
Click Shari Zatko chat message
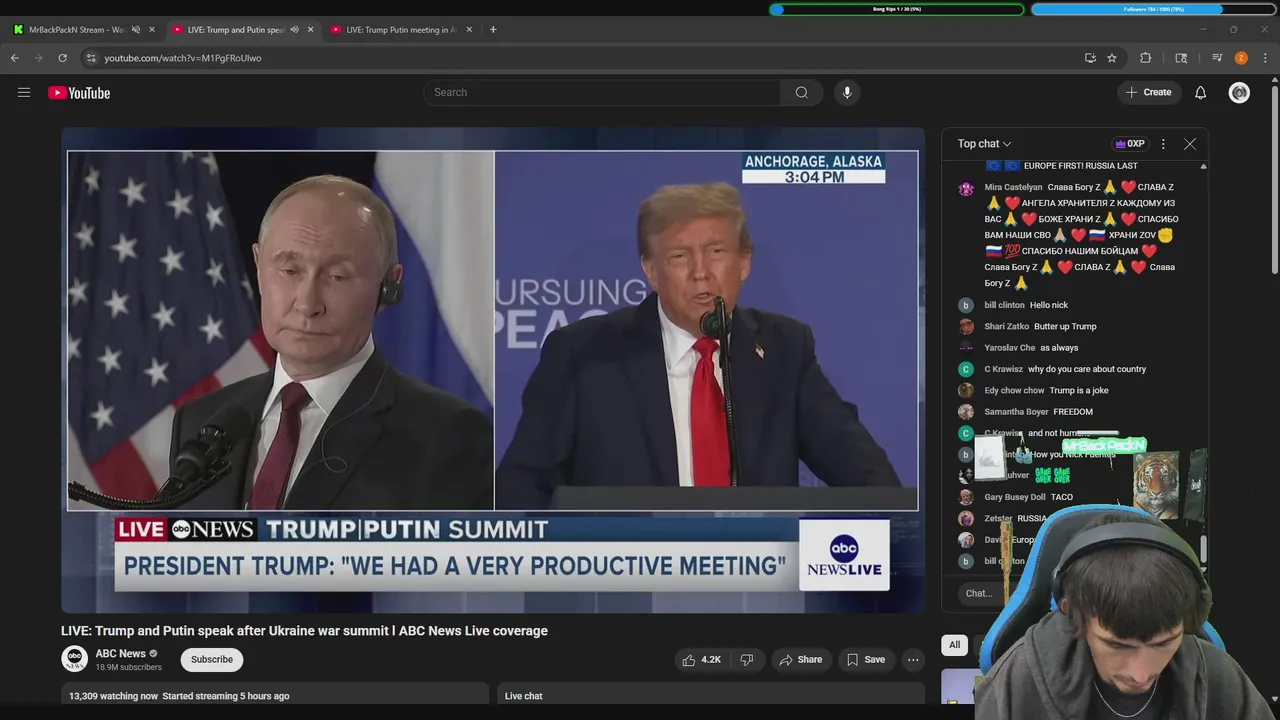tap(1065, 326)
